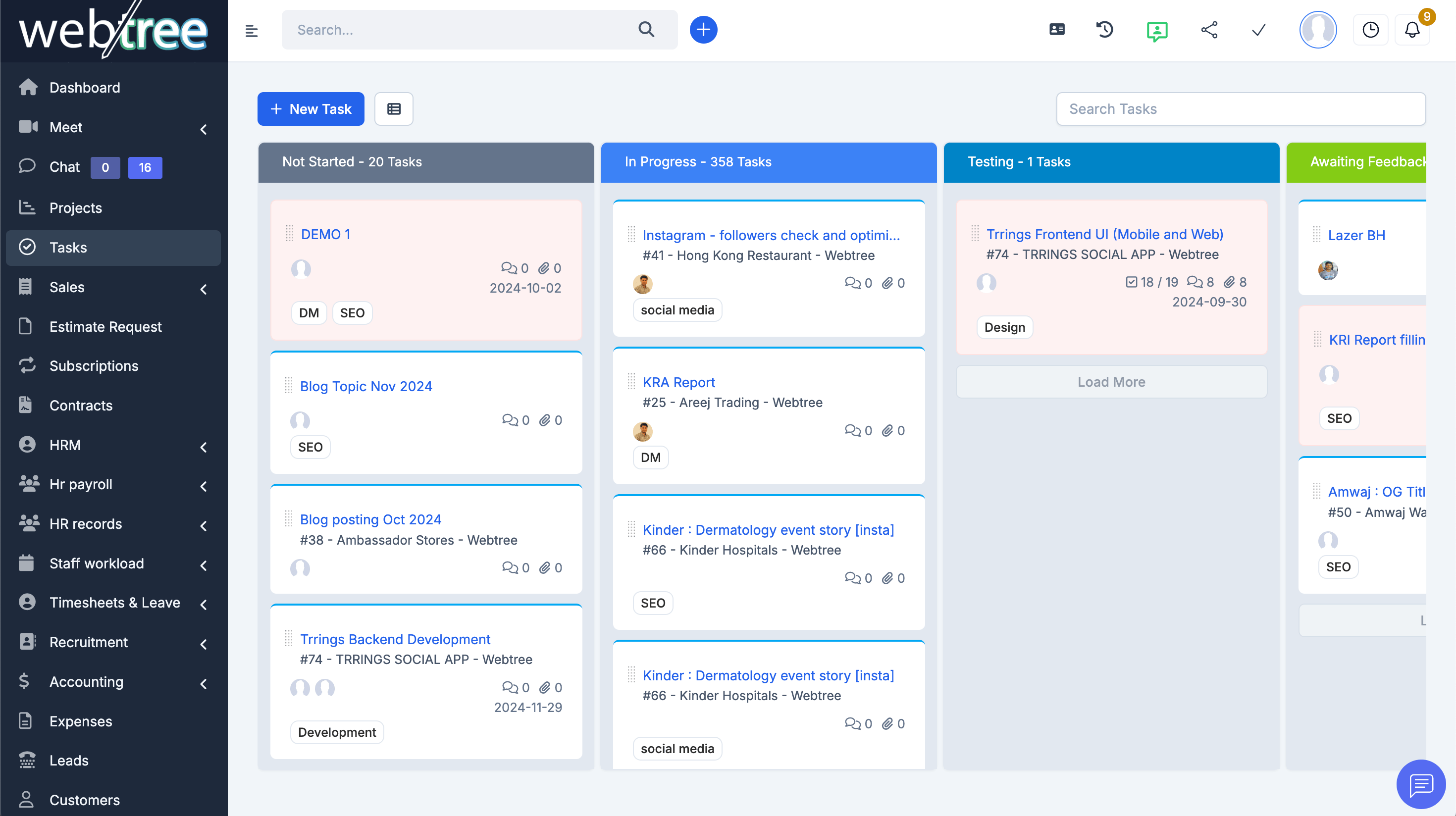Toggle the board list view icon
This screenshot has width=1456, height=816.
(393, 109)
